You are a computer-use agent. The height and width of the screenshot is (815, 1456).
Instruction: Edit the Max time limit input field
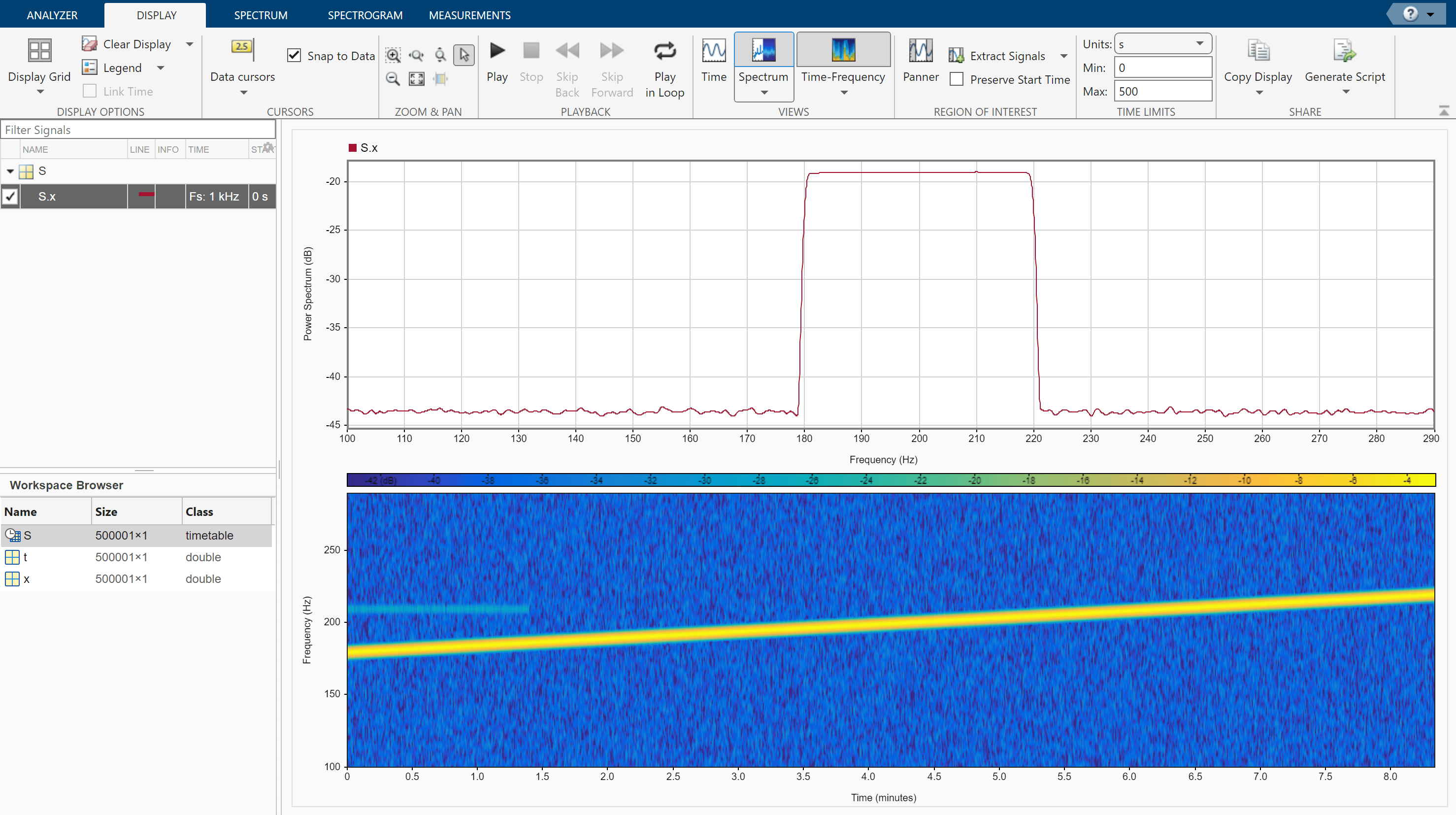point(1162,91)
